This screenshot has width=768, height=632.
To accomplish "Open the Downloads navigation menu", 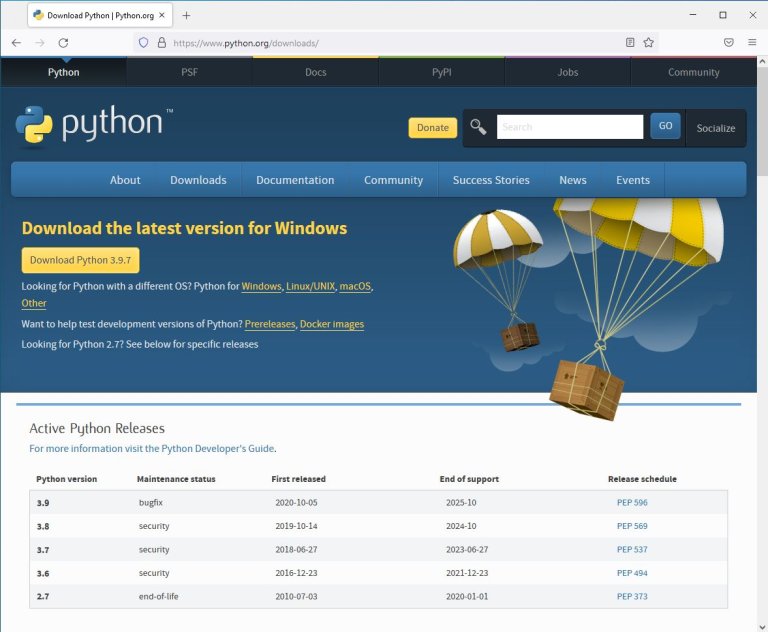I will coord(198,180).
